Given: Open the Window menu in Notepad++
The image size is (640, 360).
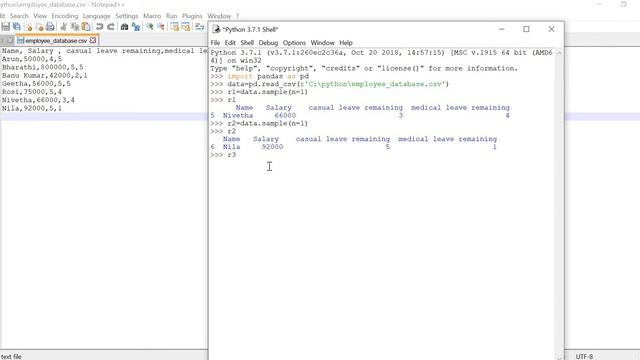Looking at the screenshot, I should click(x=219, y=16).
